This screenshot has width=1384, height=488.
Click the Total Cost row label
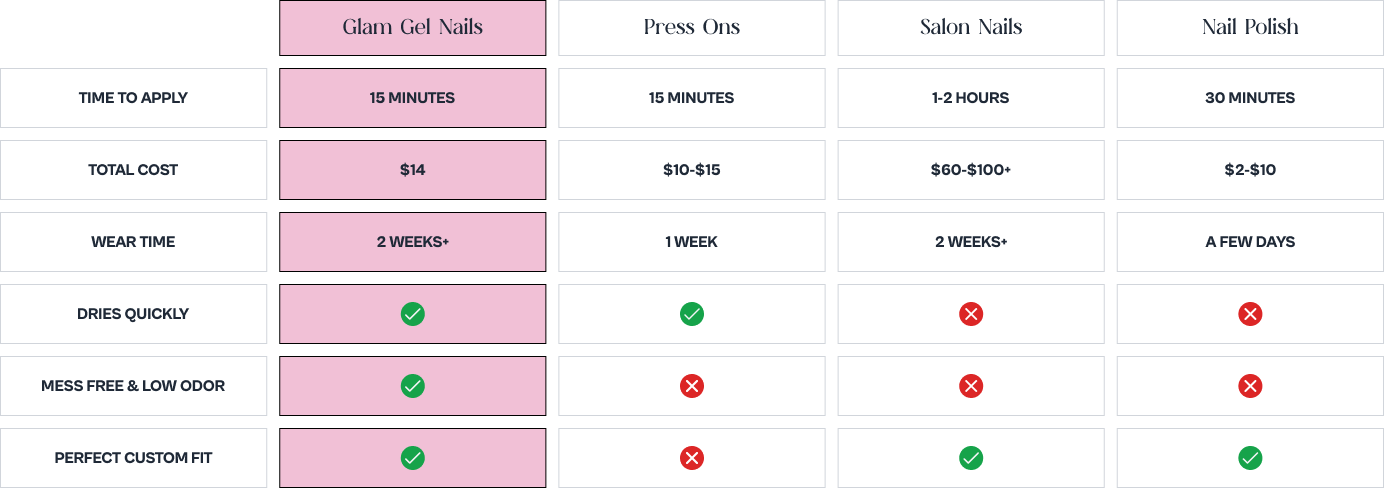tap(133, 170)
